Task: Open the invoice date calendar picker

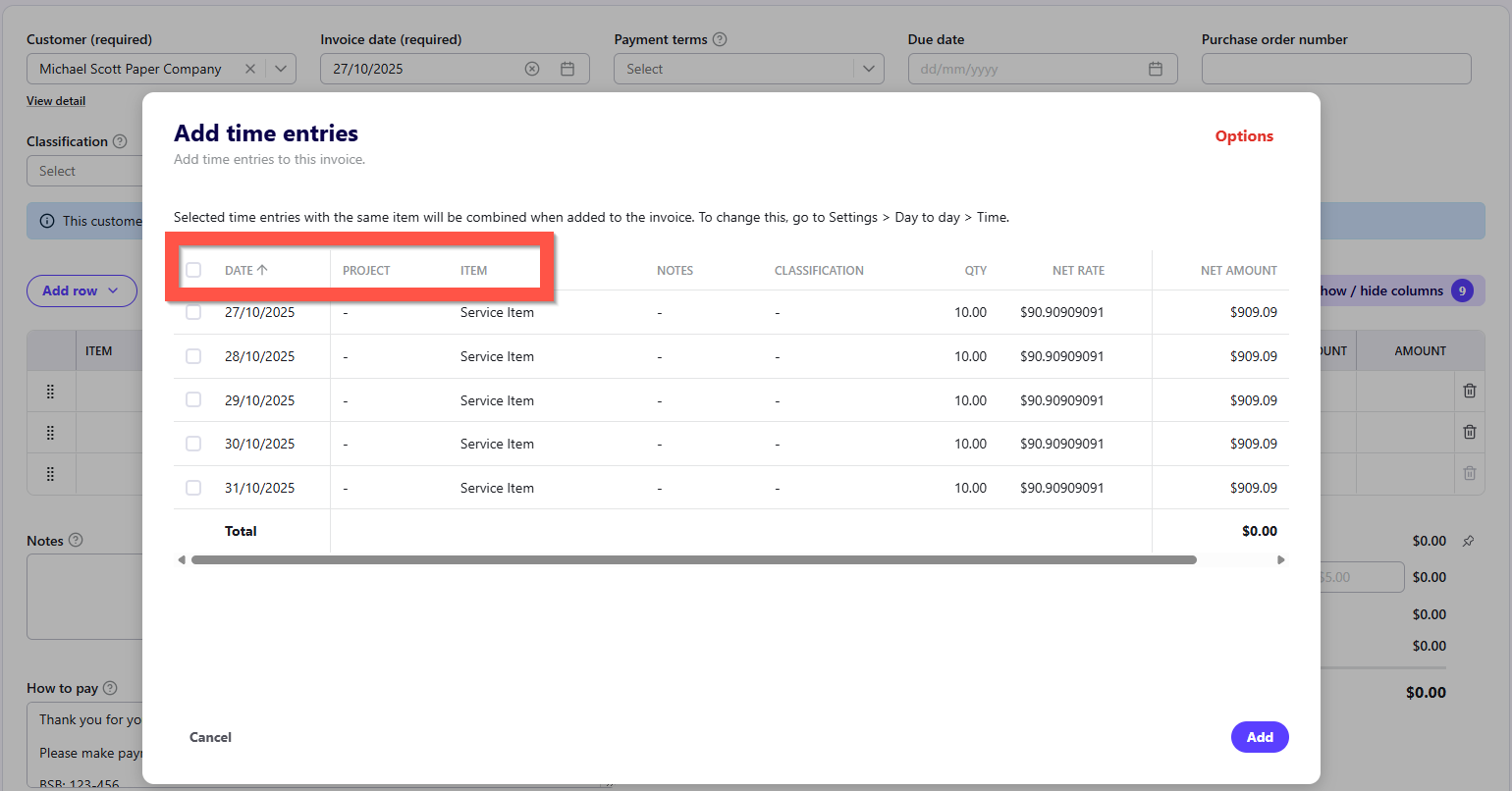Action: point(567,69)
